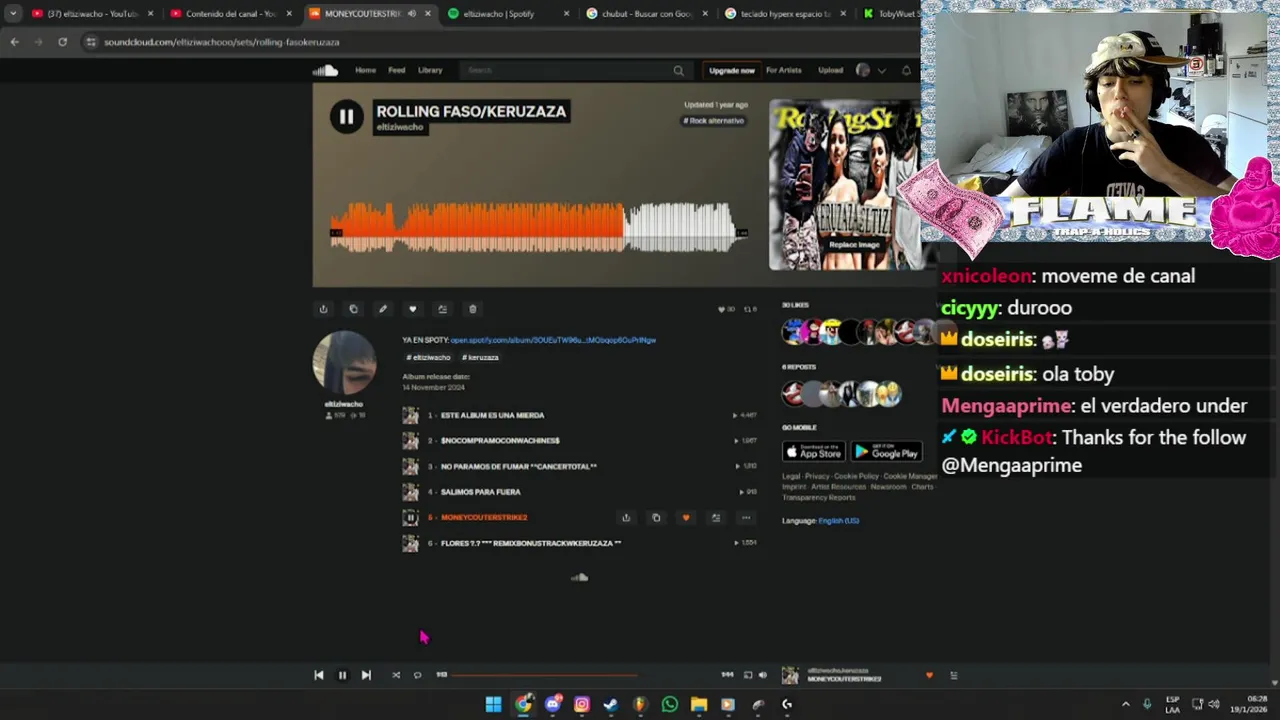Play track 2 $NOCOMPRAMOCONWACHINES$
This screenshot has height=720, width=1280.
tap(500, 440)
